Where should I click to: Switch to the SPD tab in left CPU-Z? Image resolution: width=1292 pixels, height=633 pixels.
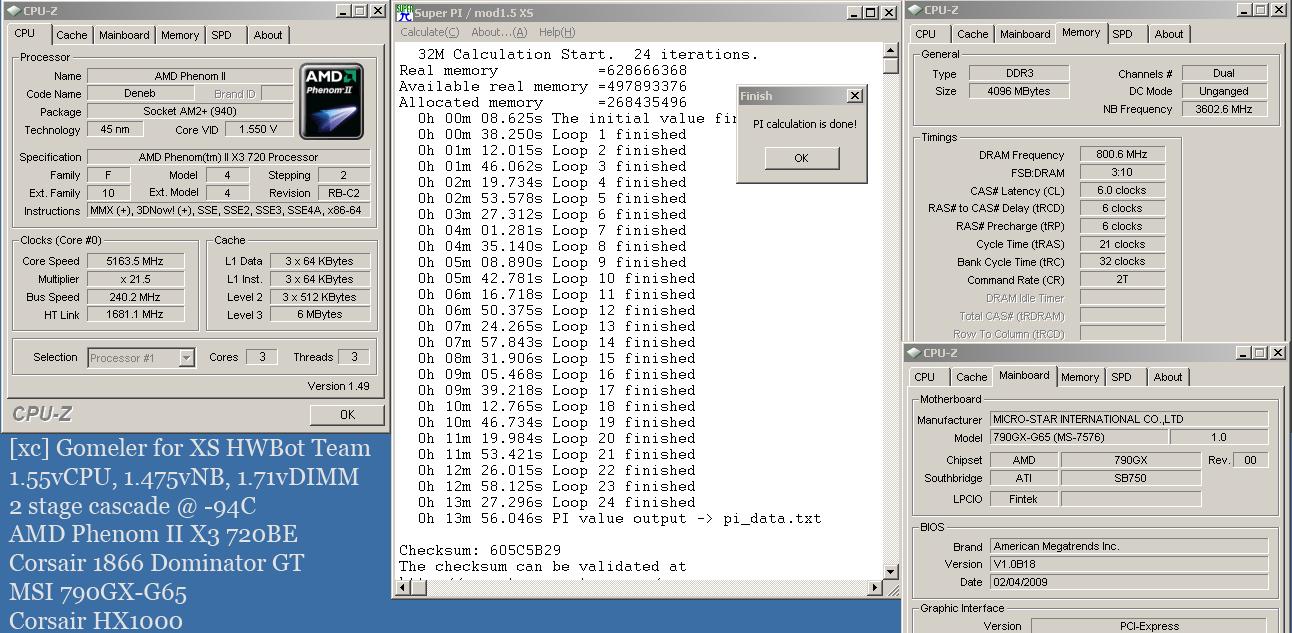click(221, 35)
